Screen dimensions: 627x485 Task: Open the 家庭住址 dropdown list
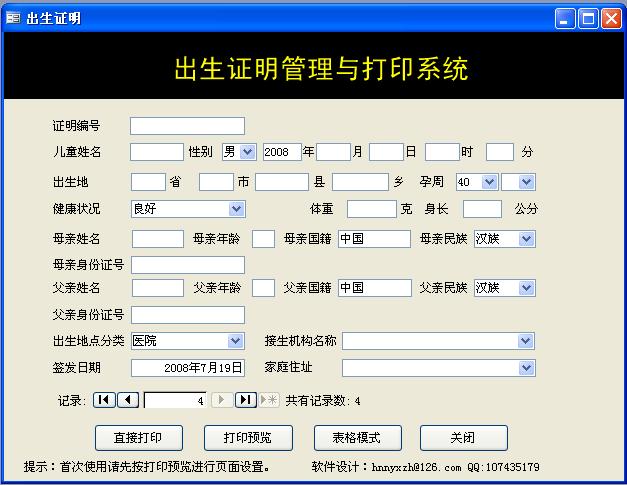click(x=526, y=368)
